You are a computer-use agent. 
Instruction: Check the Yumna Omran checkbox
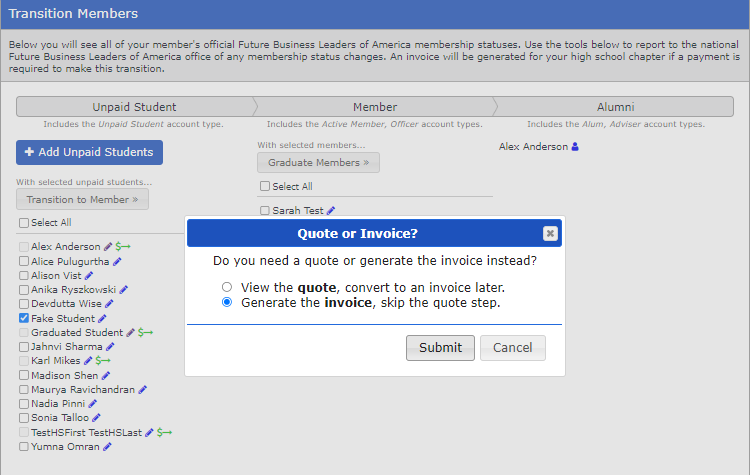pos(24,447)
